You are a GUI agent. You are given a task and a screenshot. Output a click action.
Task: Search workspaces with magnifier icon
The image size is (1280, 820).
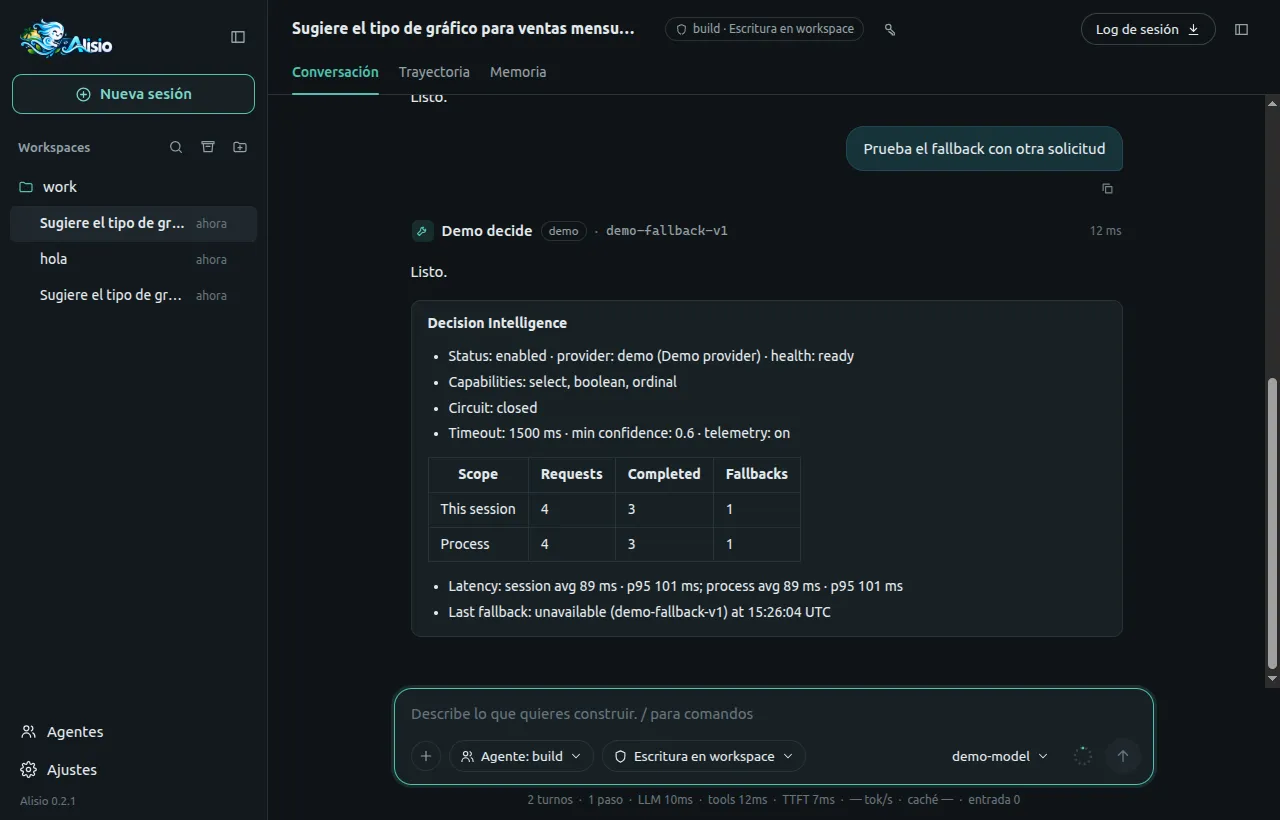[x=176, y=147]
